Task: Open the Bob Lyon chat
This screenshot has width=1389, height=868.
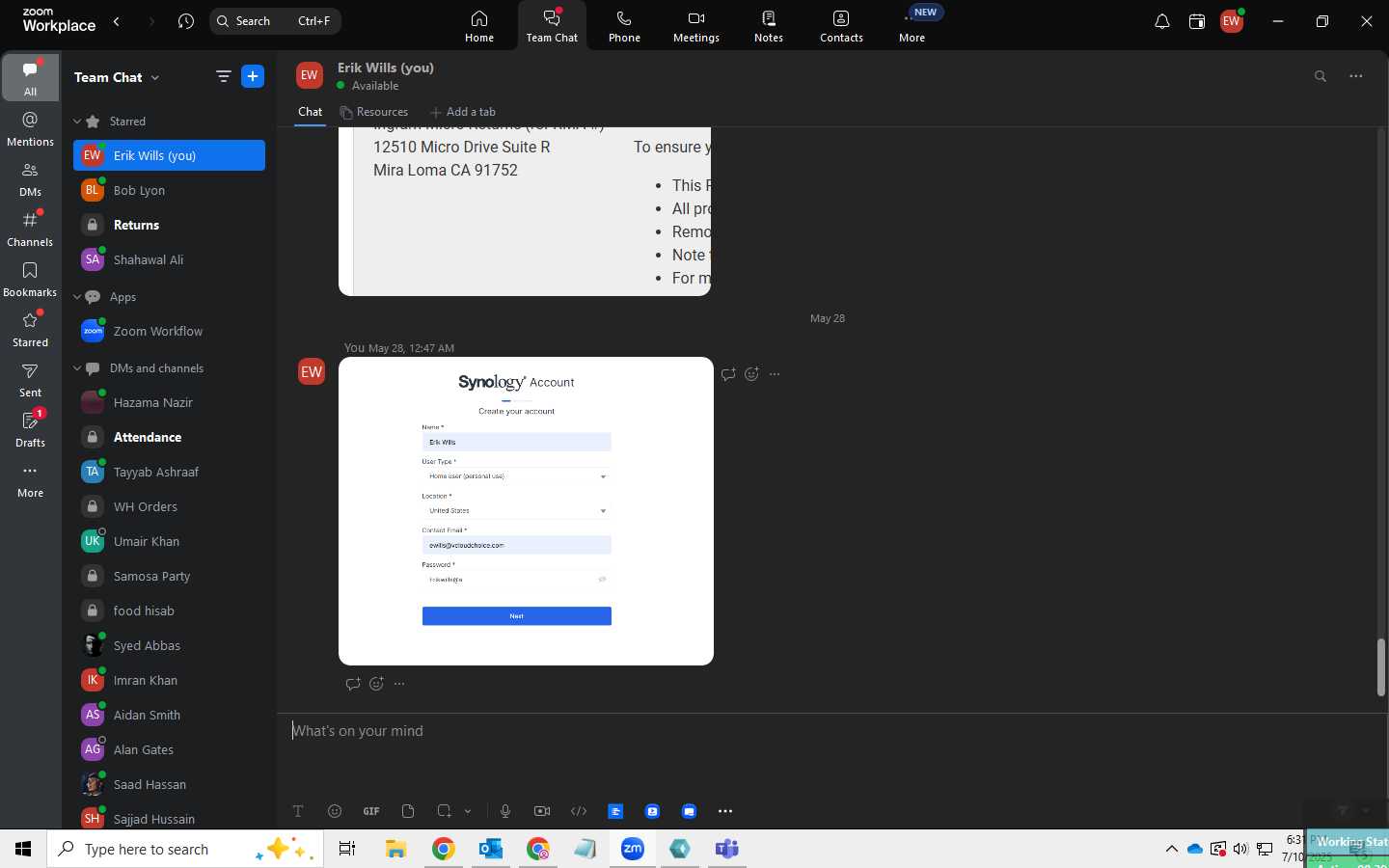Action: click(x=169, y=190)
